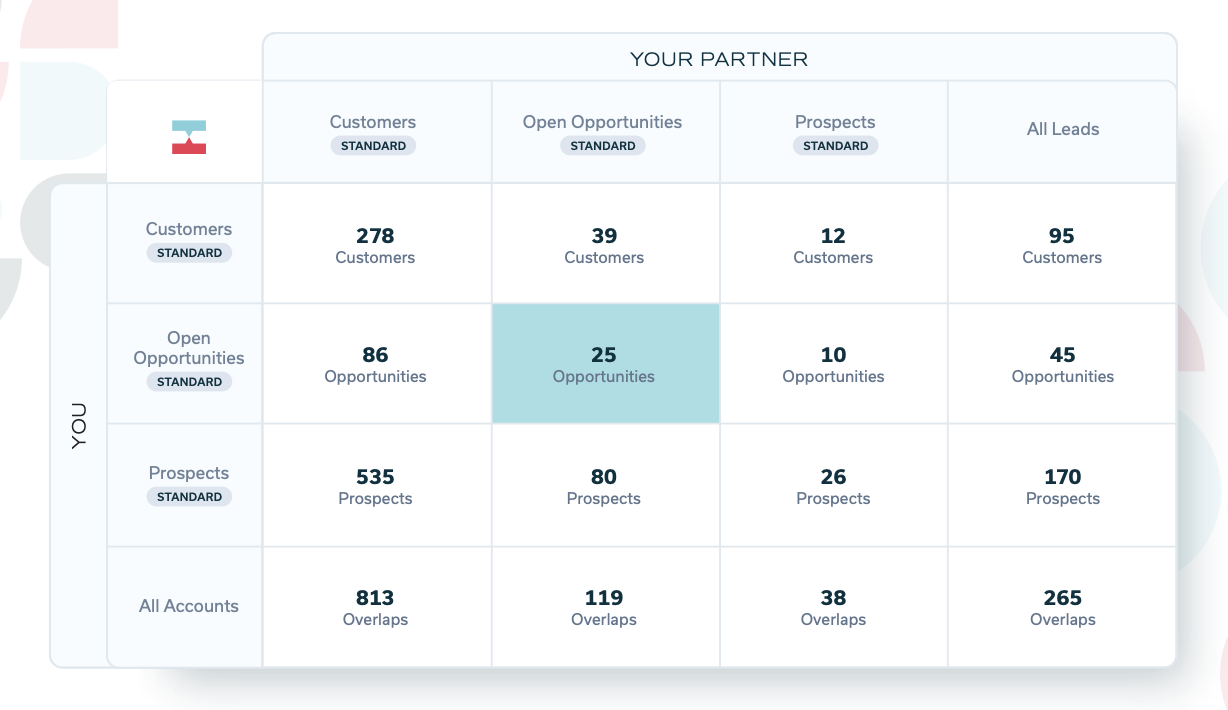This screenshot has height=710, width=1228.
Task: Click STANDARD badge under partner's Open Opportunities header
Action: point(603,146)
